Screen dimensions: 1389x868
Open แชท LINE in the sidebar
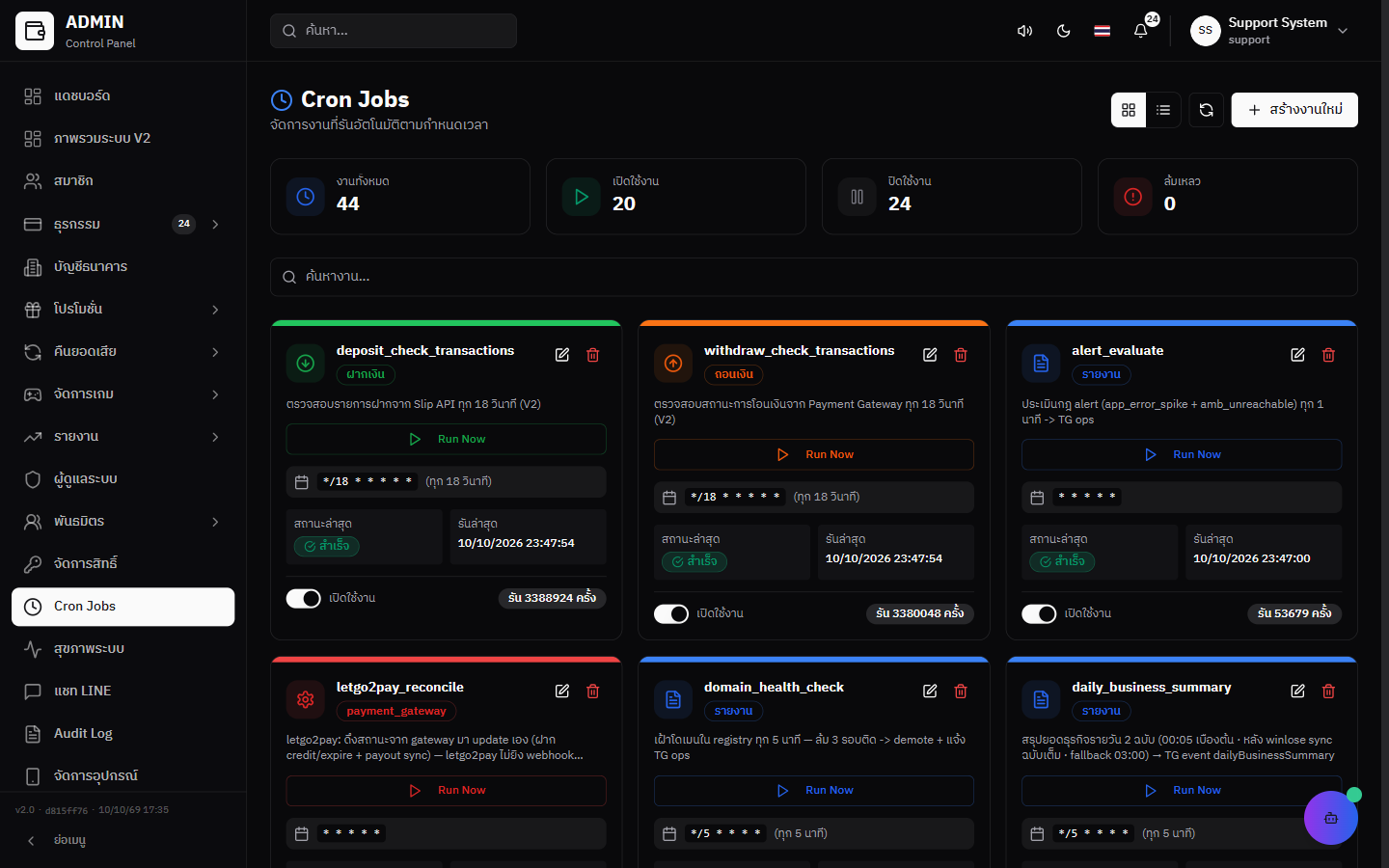tap(123, 691)
